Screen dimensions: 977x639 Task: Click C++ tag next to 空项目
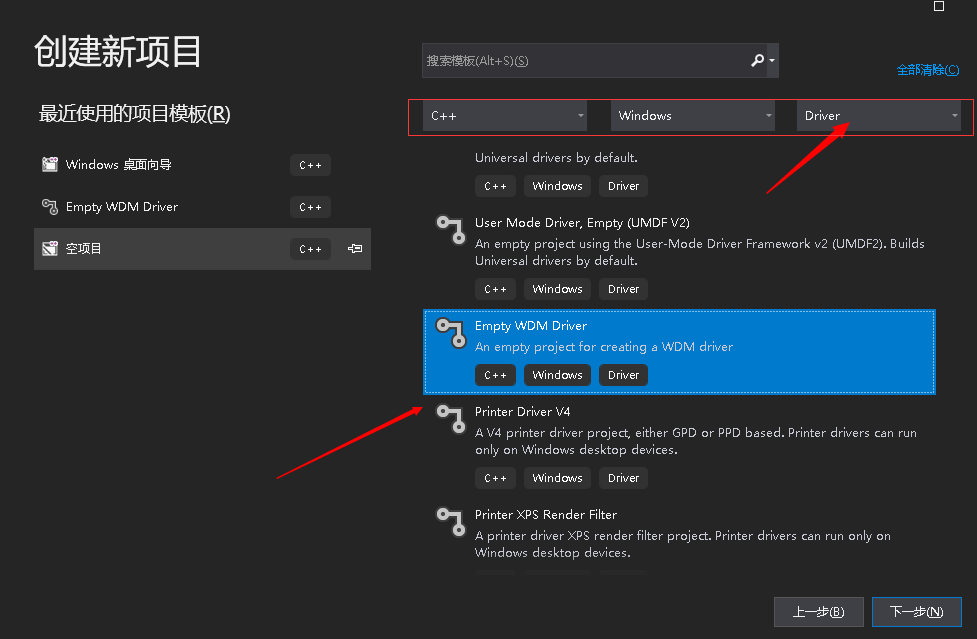(x=310, y=248)
